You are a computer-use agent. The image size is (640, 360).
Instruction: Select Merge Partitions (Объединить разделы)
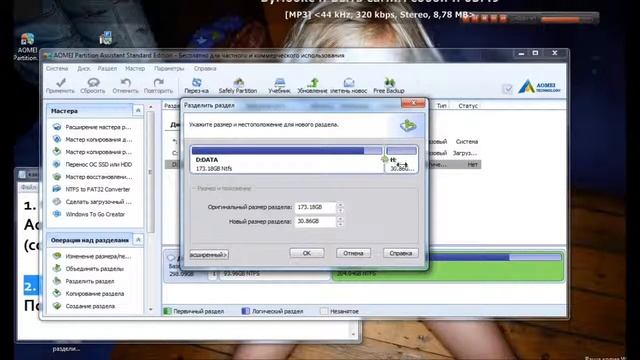[x=88, y=269]
